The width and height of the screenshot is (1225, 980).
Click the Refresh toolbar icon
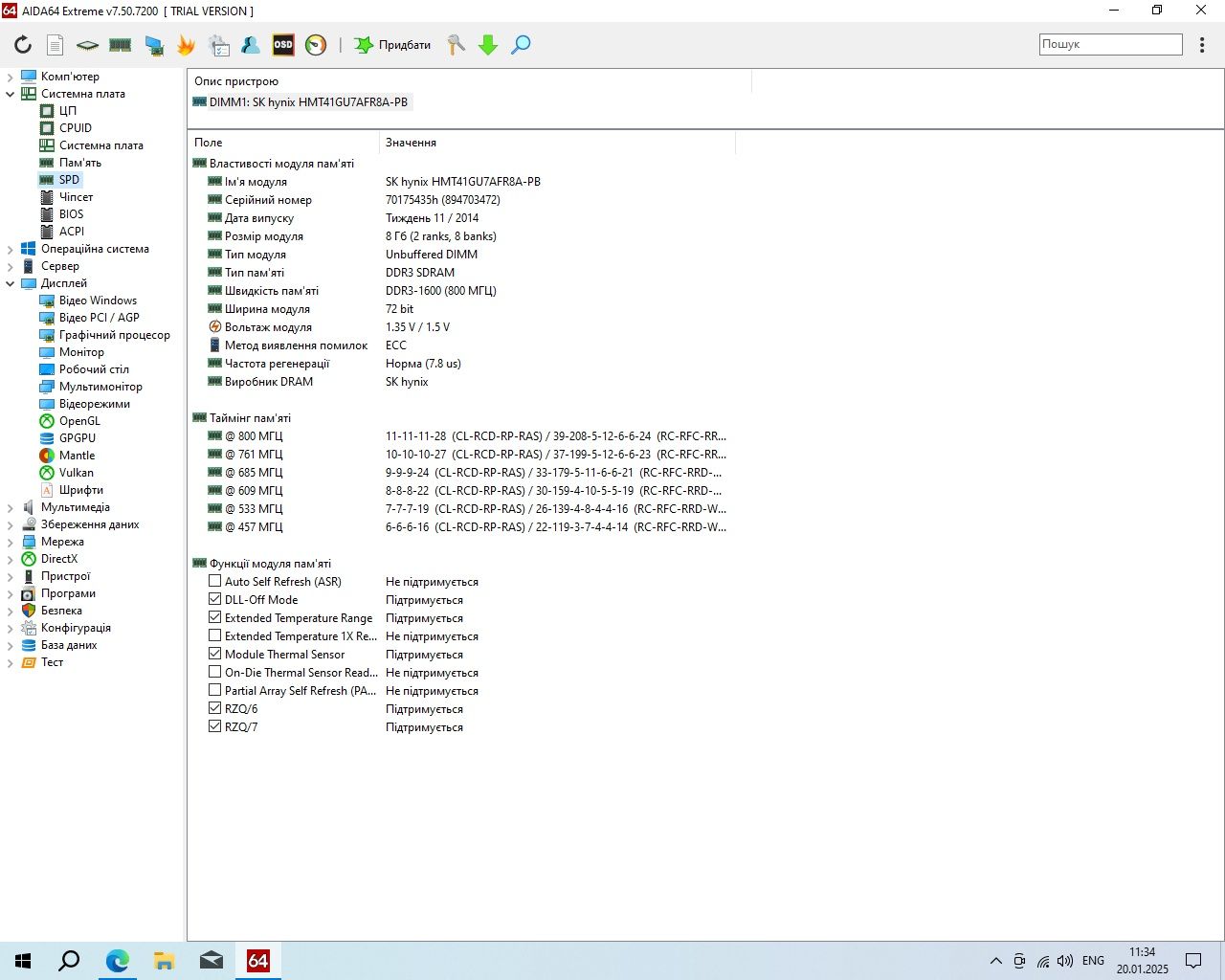tap(23, 45)
